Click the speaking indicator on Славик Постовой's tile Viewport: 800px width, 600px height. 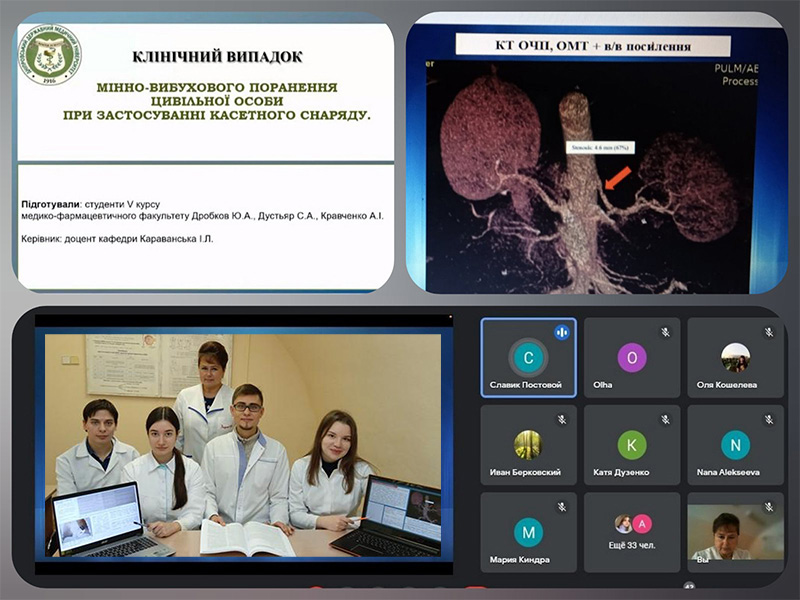coord(561,332)
